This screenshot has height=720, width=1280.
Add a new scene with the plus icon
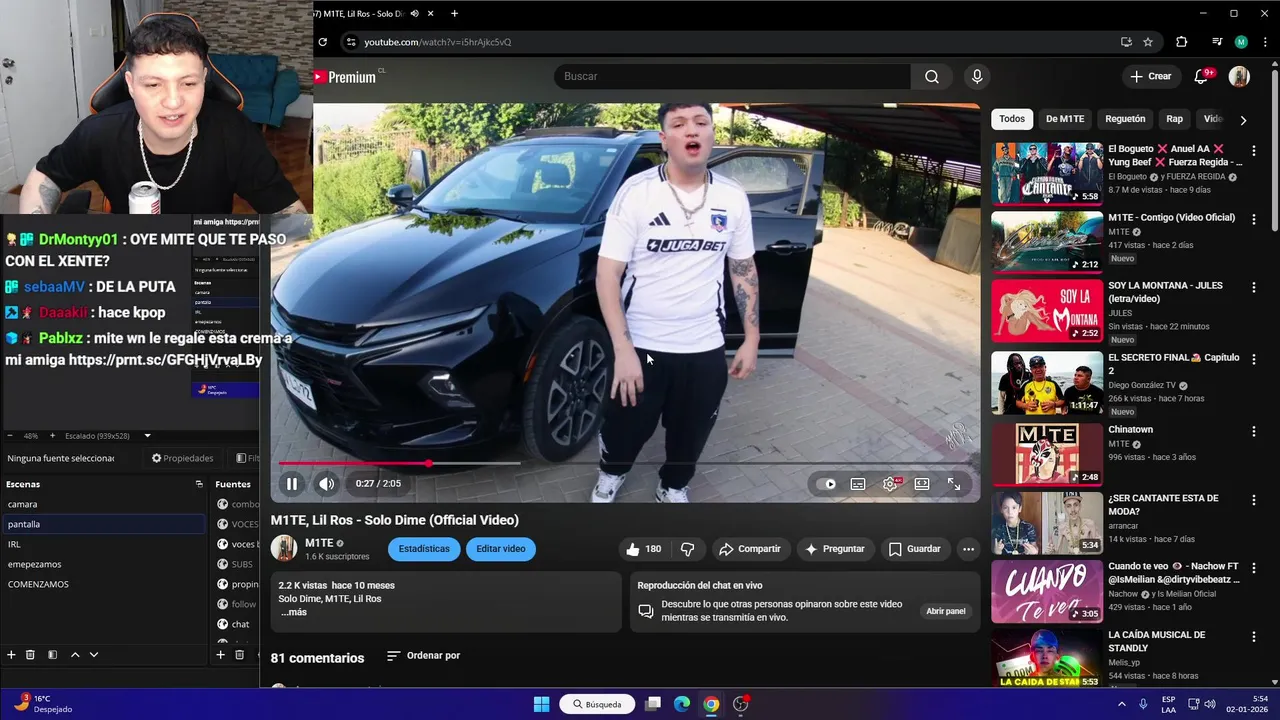[x=11, y=655]
